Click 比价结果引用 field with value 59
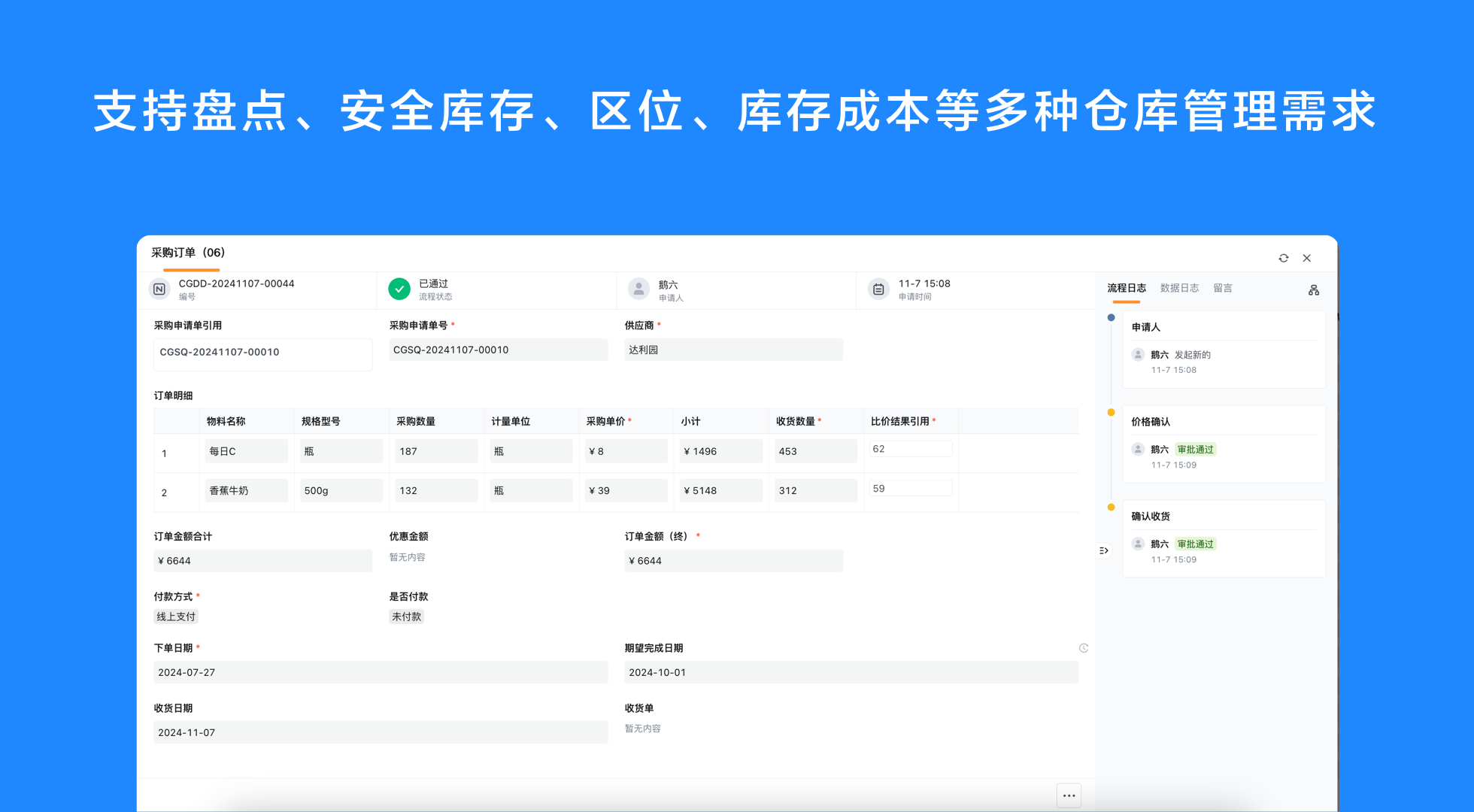The image size is (1474, 812). [910, 489]
